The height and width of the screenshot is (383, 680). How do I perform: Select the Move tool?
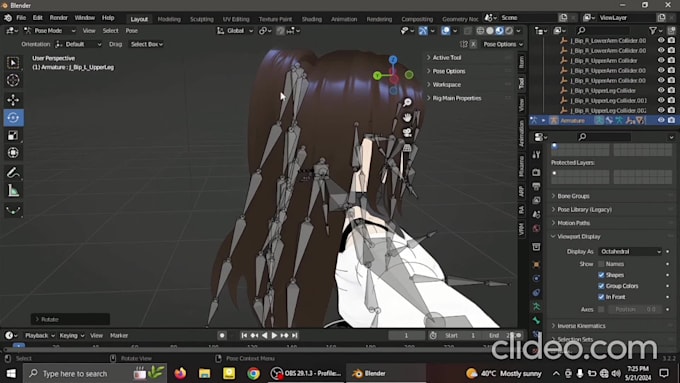pos(13,100)
